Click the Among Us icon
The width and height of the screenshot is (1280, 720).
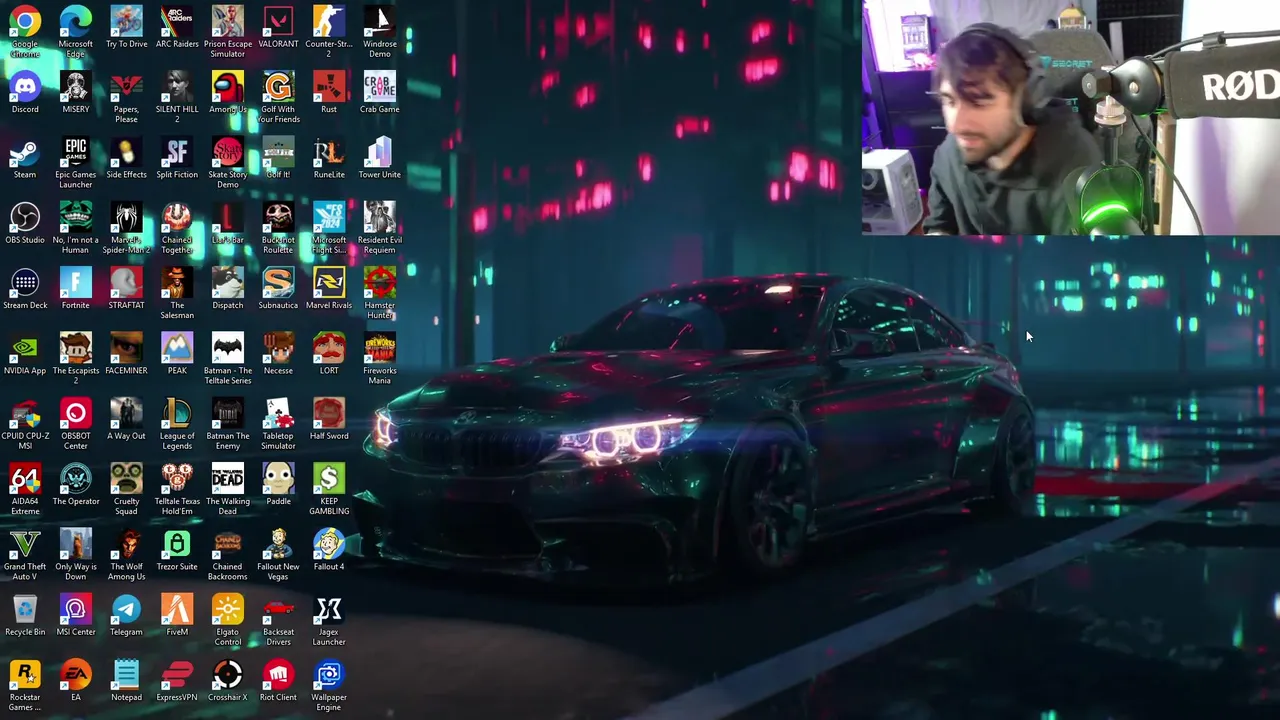point(228,86)
